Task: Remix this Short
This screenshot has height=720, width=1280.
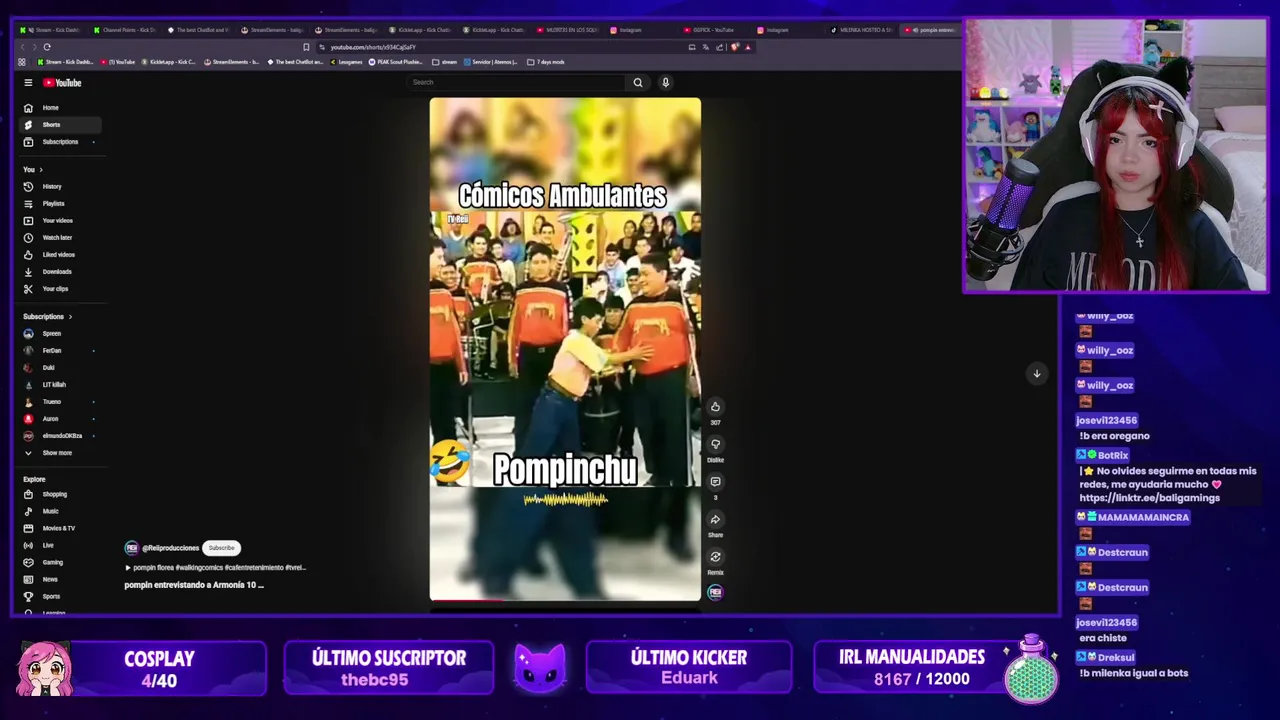Action: click(x=715, y=557)
